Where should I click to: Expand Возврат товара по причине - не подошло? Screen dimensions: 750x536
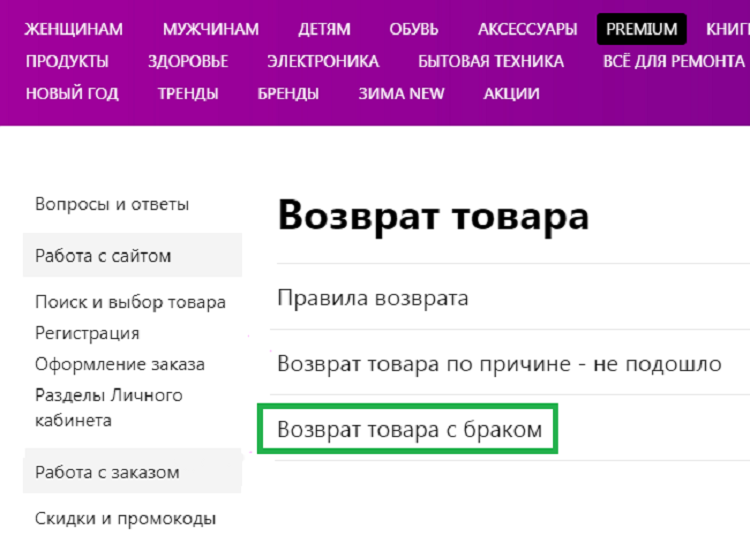pos(499,364)
